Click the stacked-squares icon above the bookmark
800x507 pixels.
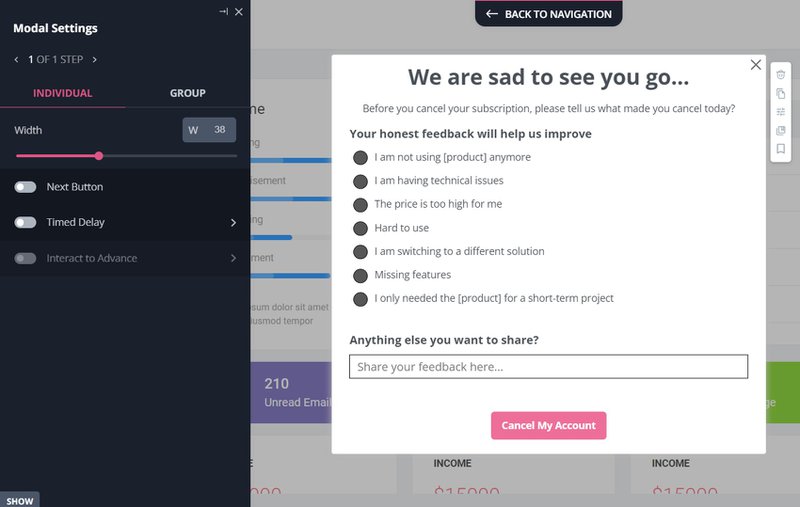click(x=781, y=130)
